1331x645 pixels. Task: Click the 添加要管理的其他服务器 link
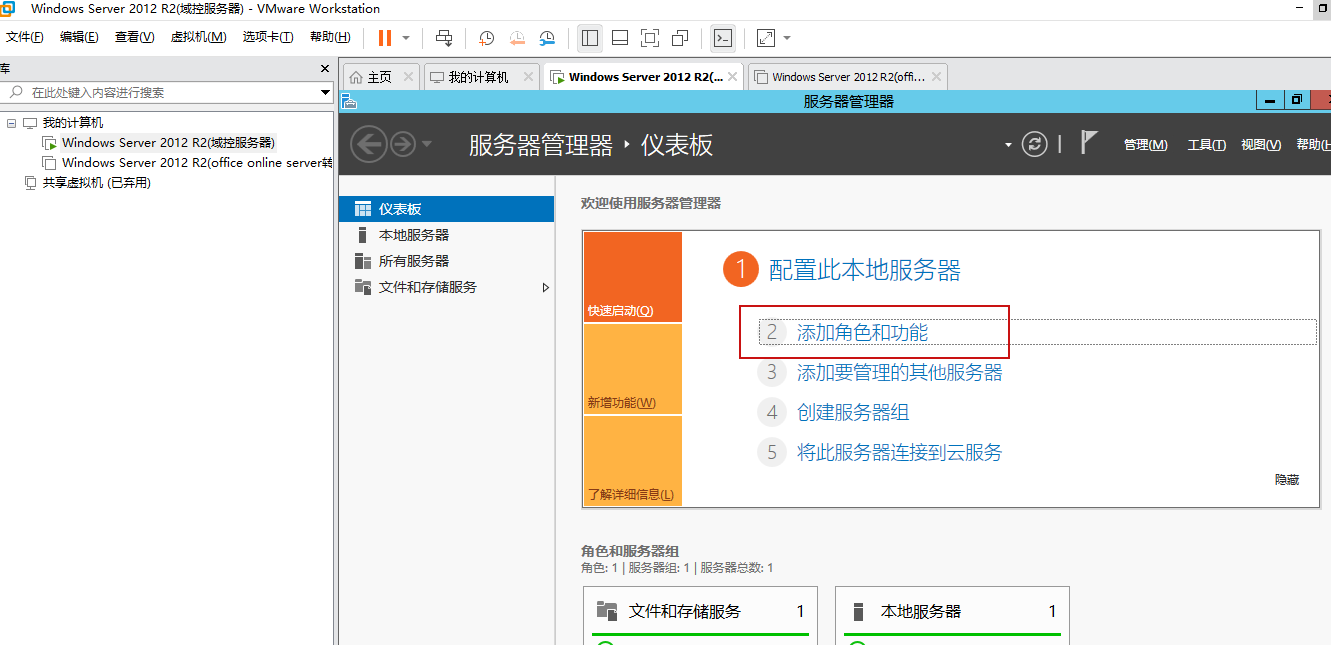coord(899,373)
